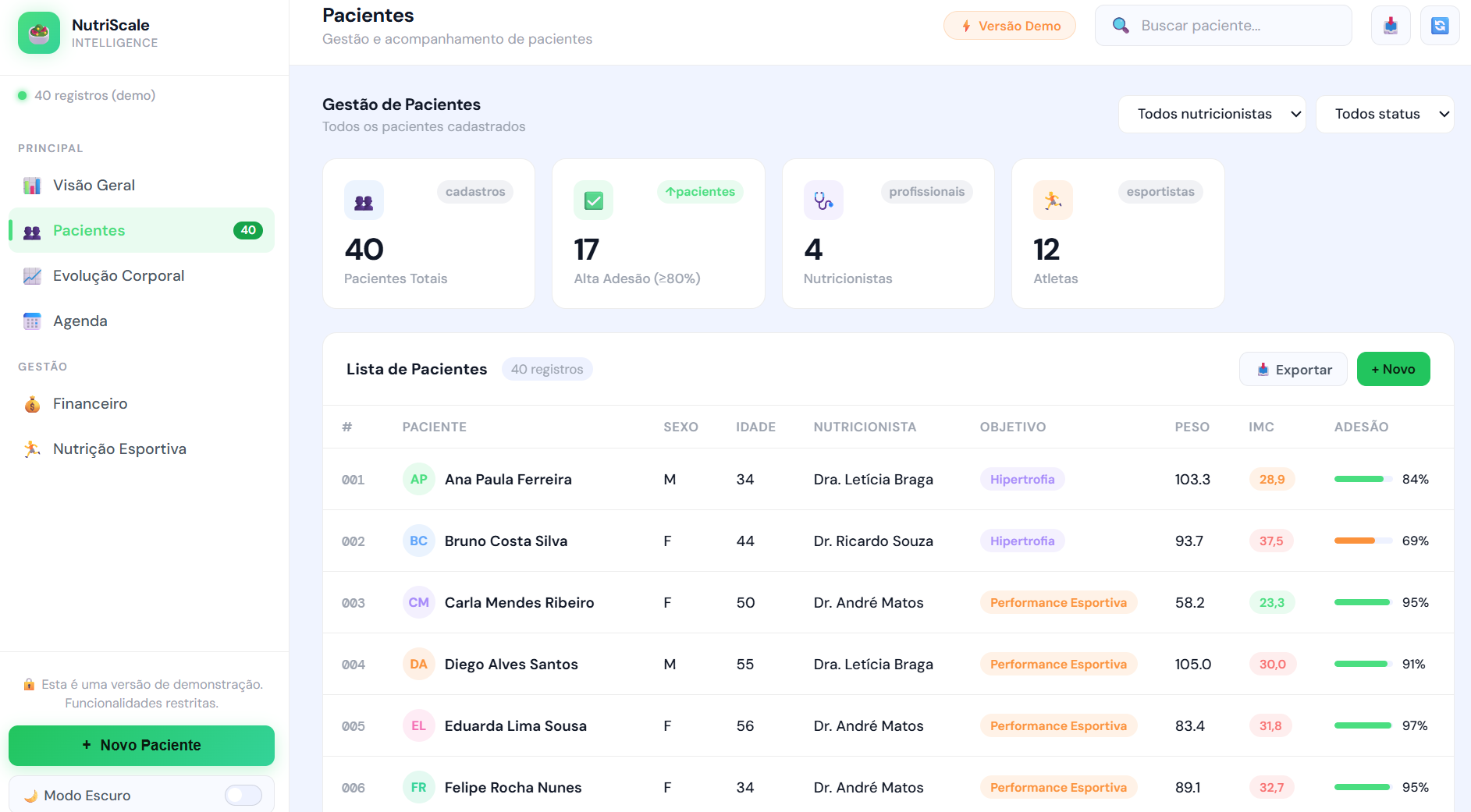
Task: Click the refresh sync icon in header
Action: tap(1440, 26)
